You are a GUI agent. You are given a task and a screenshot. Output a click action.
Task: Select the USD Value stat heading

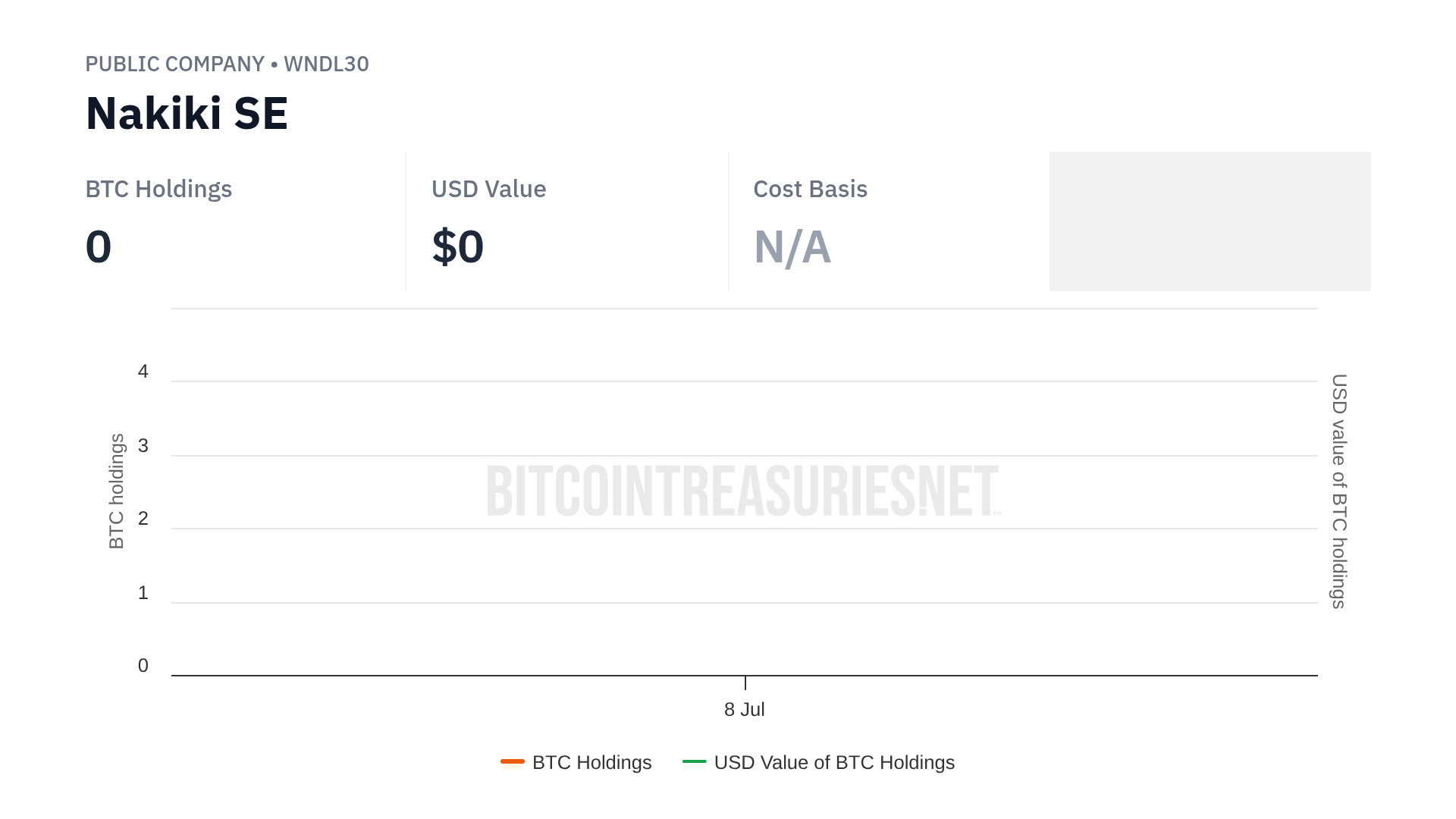point(488,189)
